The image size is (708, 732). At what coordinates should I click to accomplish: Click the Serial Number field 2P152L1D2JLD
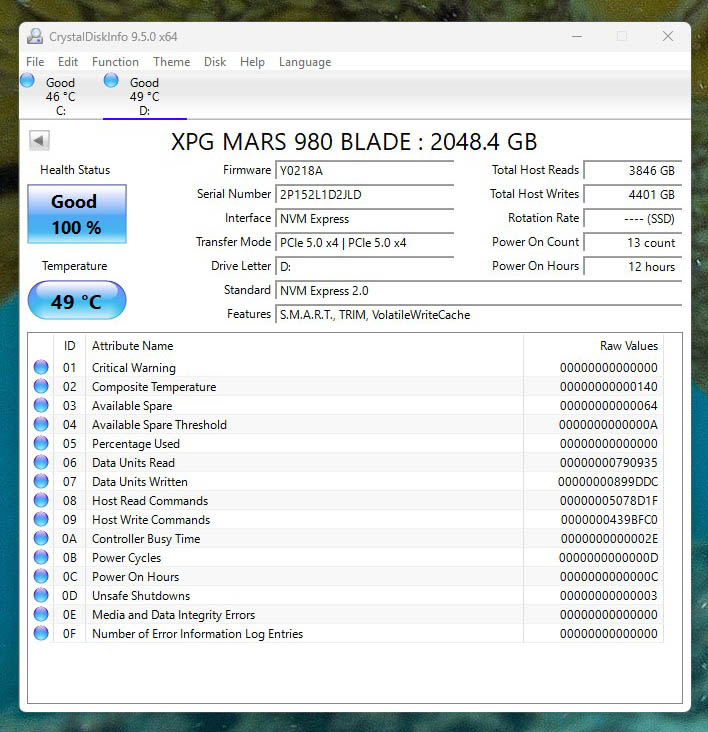point(365,195)
